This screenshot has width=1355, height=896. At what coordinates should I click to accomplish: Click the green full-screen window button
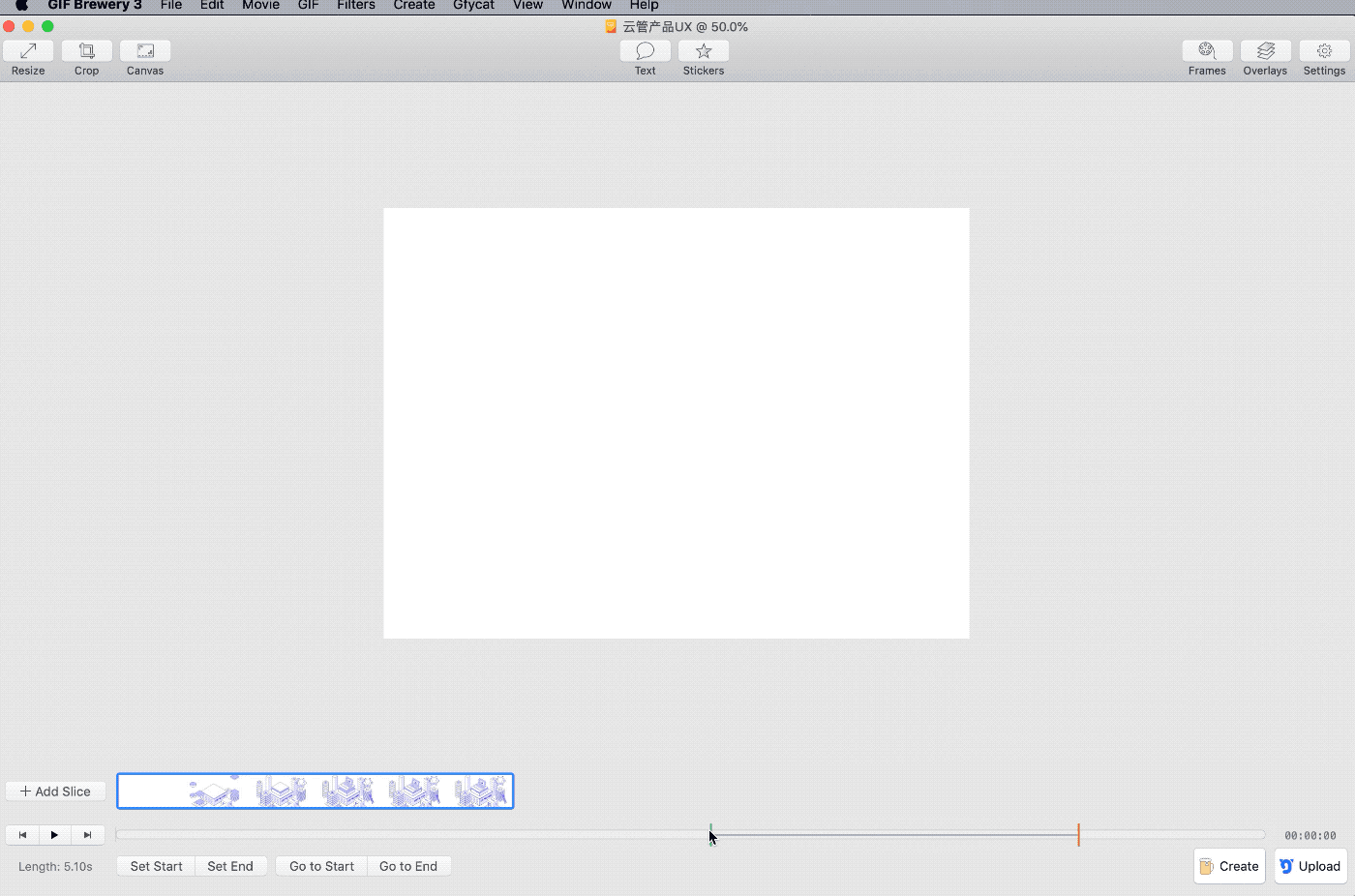point(48,27)
